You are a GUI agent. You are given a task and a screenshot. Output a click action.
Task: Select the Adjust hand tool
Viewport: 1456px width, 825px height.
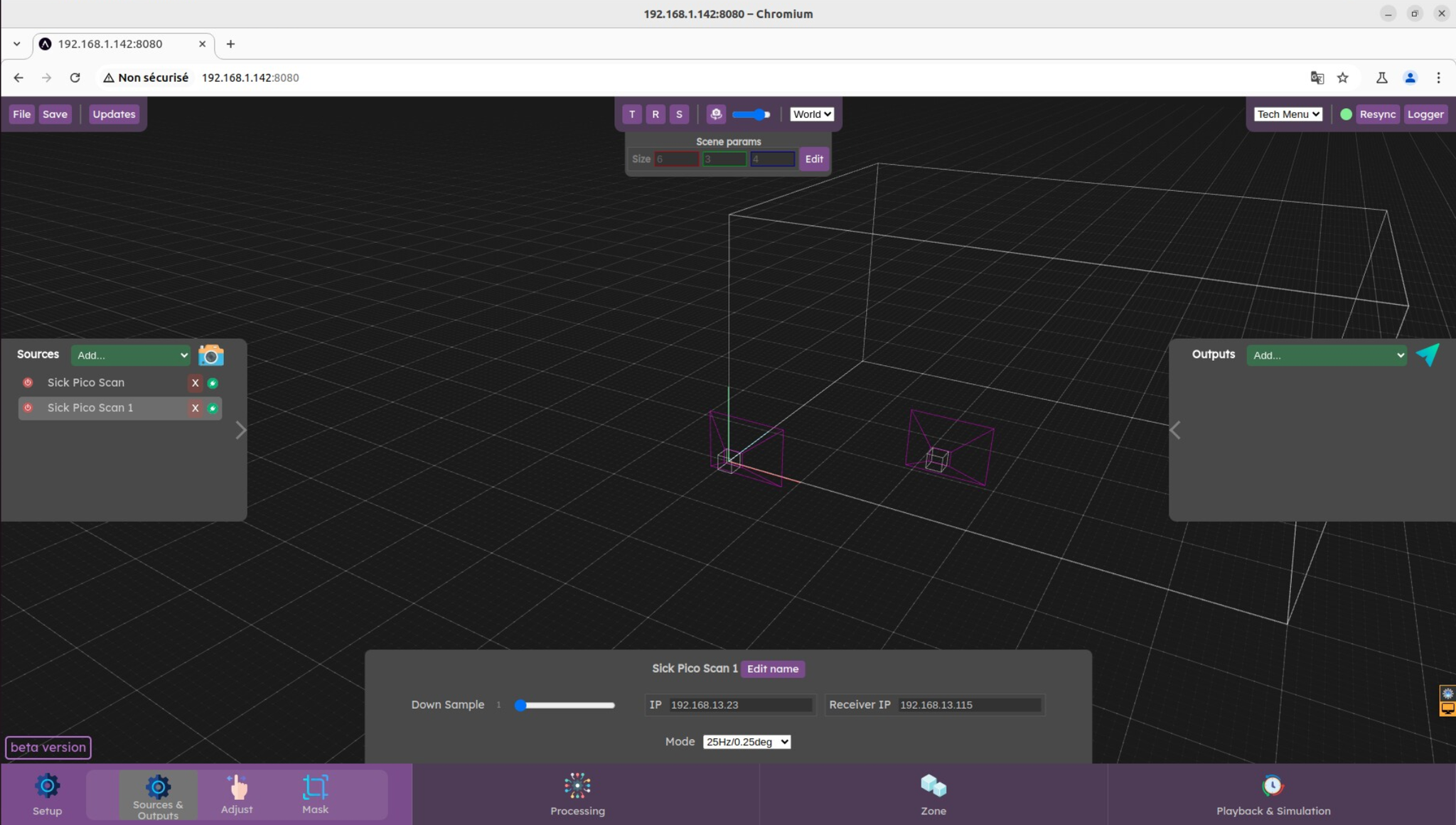(237, 794)
